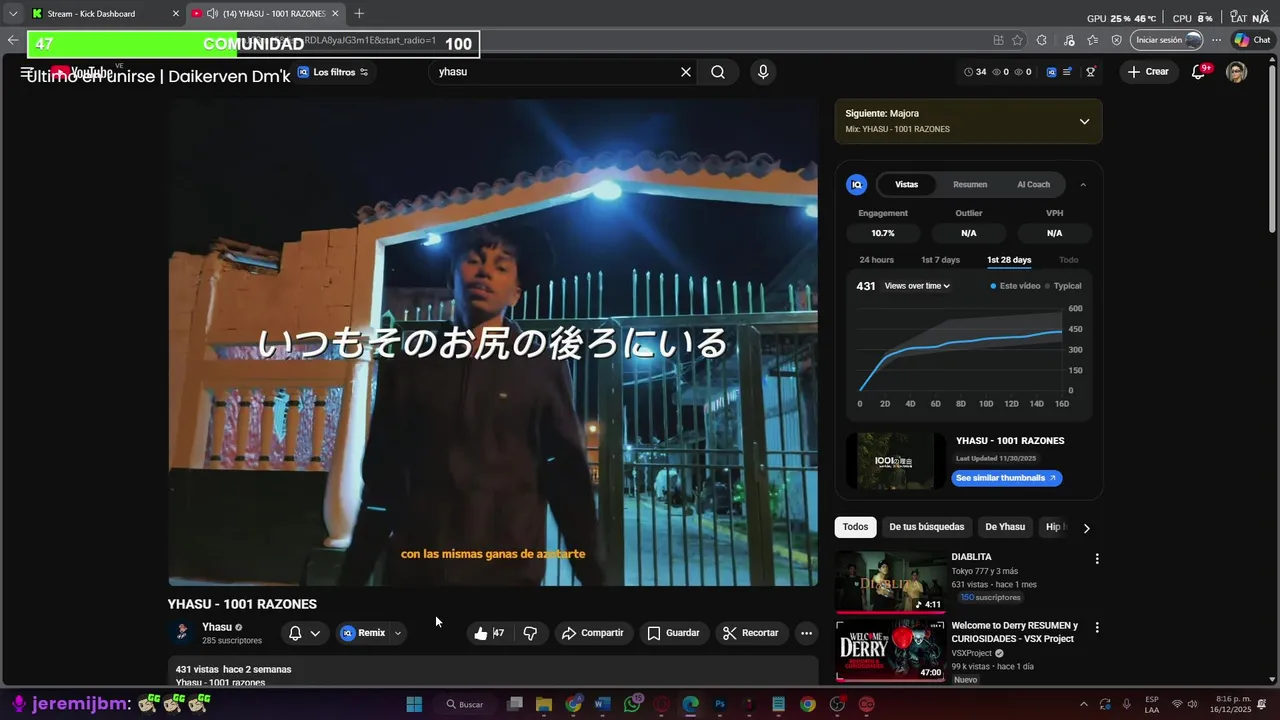Open Welcome to Derry RESUMEN video thumbnail
Viewport: 1280px width, 720px height.
coord(890,651)
